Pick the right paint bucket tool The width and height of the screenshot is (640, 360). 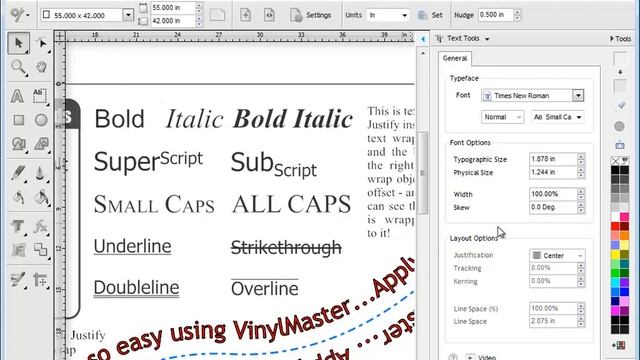tap(41, 198)
